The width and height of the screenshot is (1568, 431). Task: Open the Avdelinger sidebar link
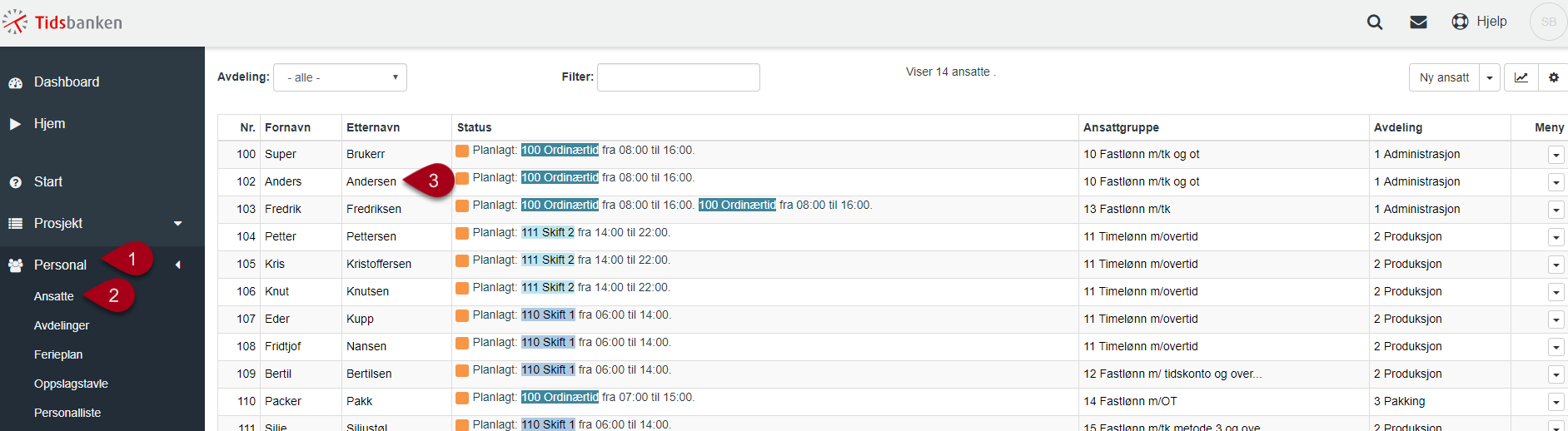pyautogui.click(x=62, y=325)
